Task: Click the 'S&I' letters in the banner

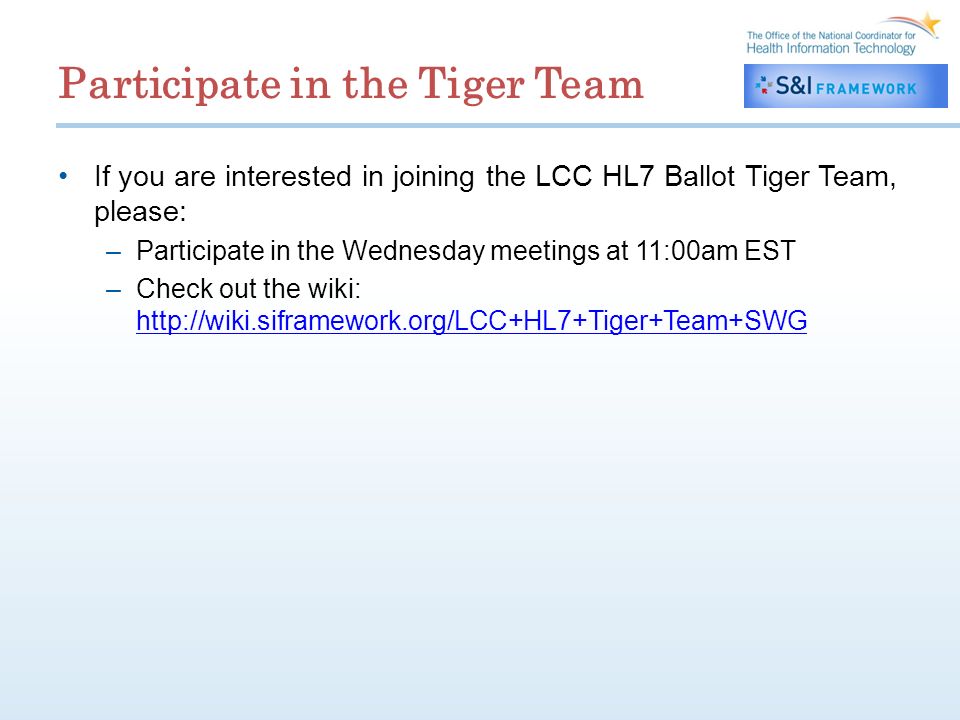Action: [x=793, y=86]
